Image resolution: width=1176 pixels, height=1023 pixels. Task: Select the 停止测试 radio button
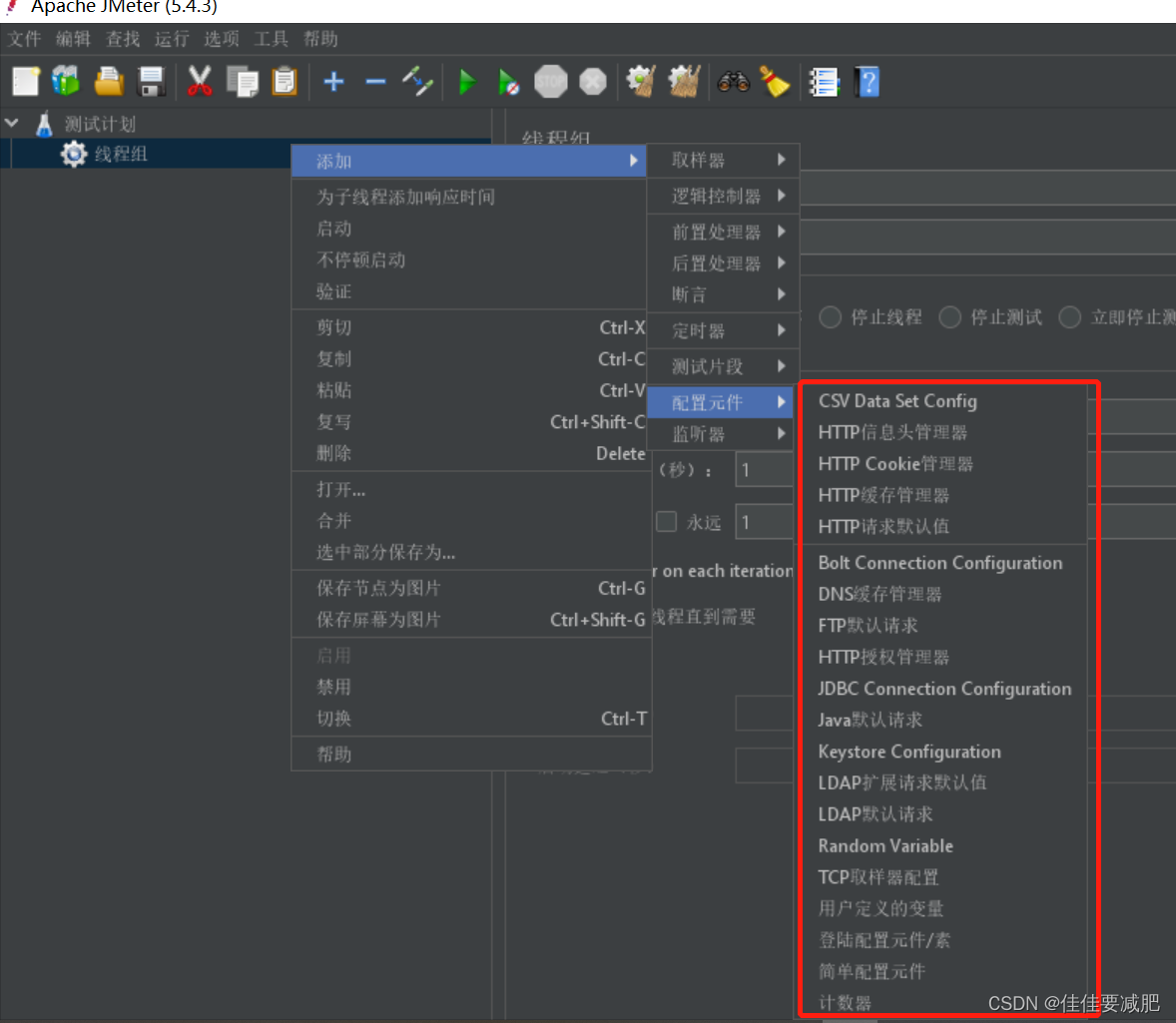[x=949, y=317]
